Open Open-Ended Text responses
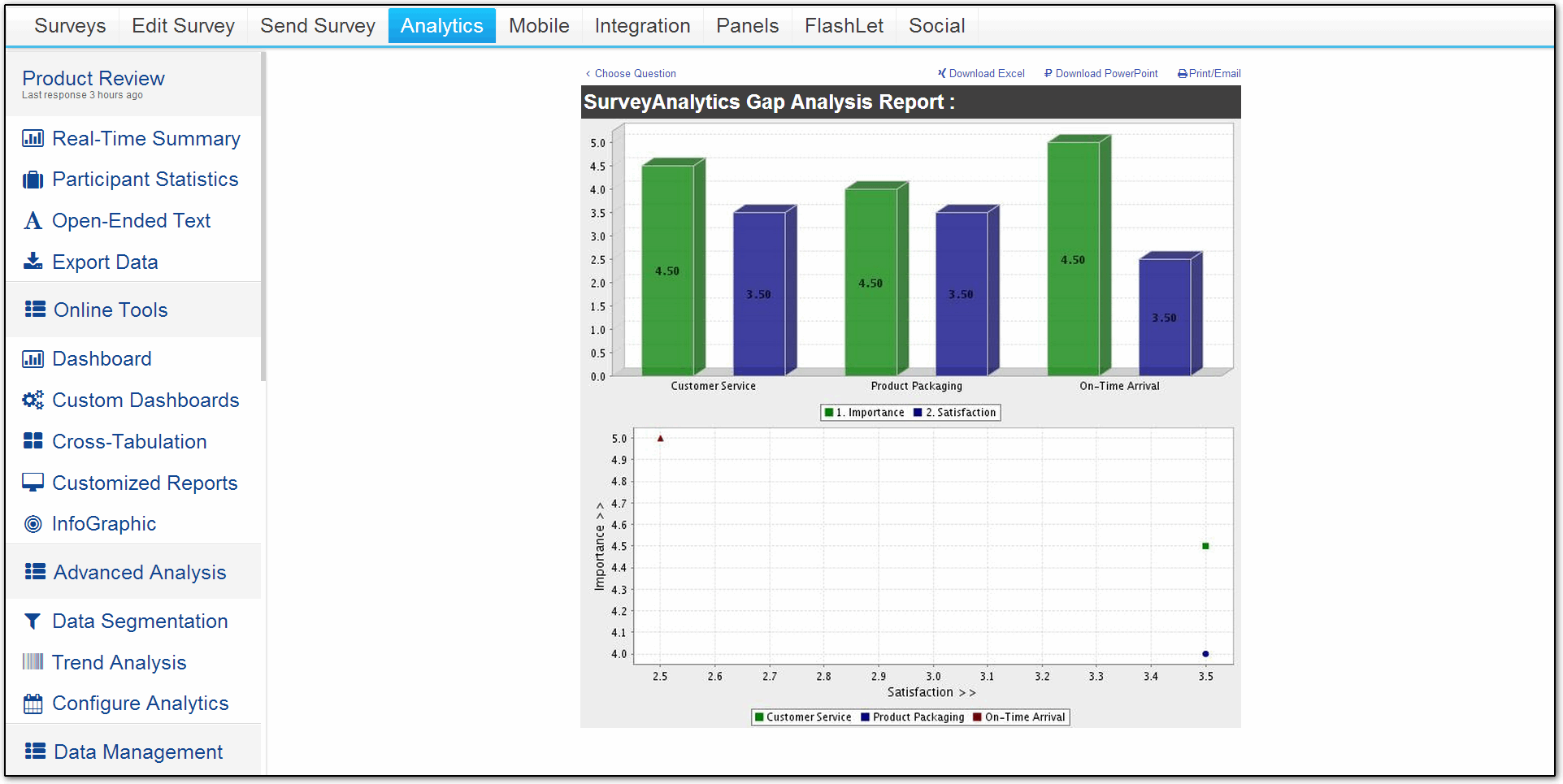This screenshot has height=784, width=1563. click(131, 221)
